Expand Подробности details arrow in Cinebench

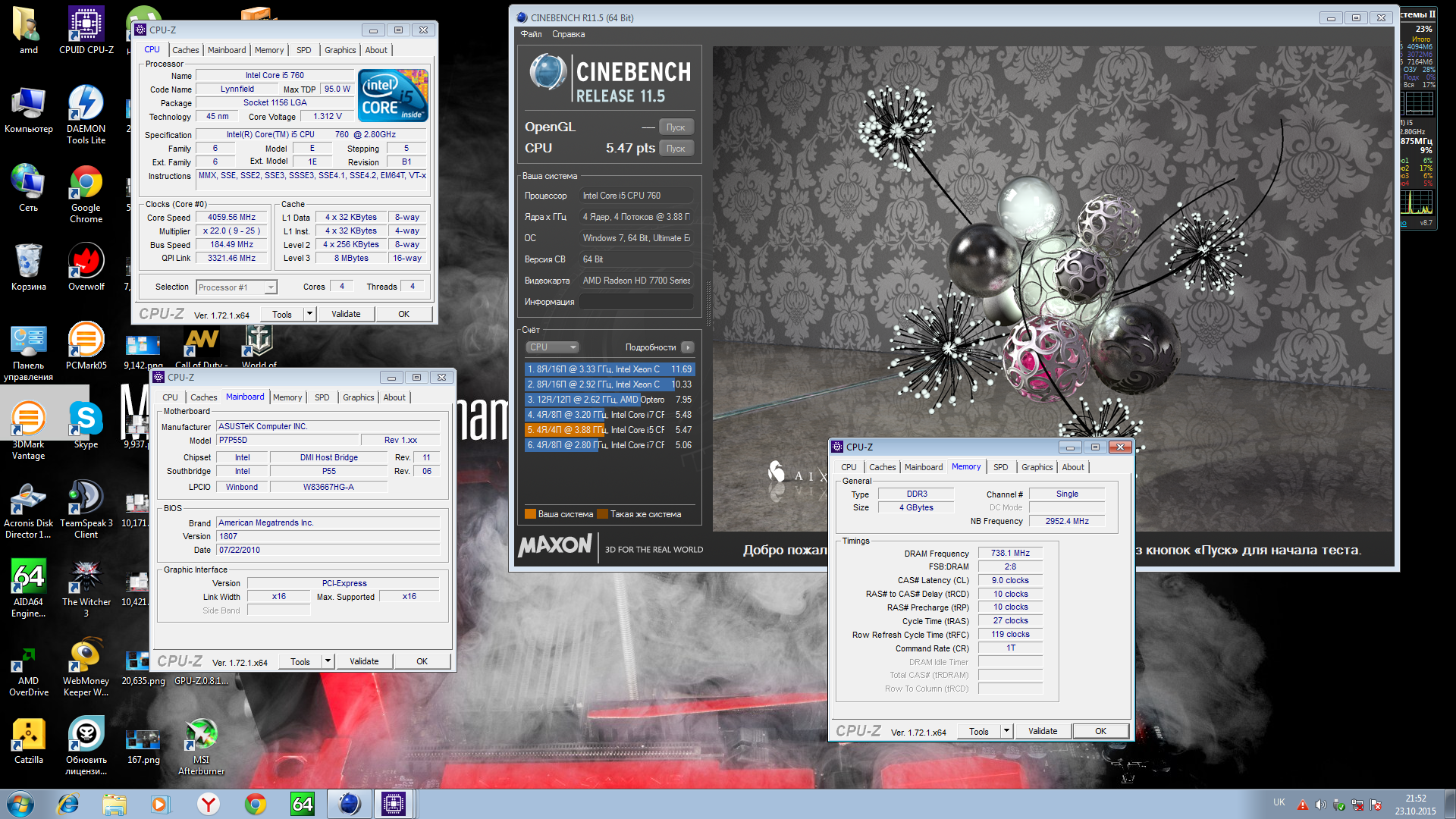pyautogui.click(x=687, y=347)
